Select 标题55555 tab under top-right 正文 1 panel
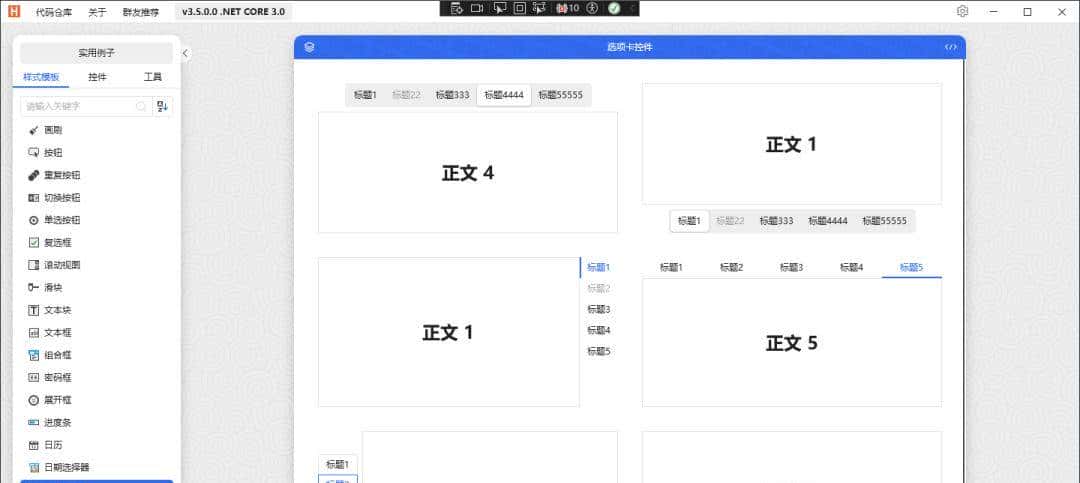1080x483 pixels. [x=884, y=221]
